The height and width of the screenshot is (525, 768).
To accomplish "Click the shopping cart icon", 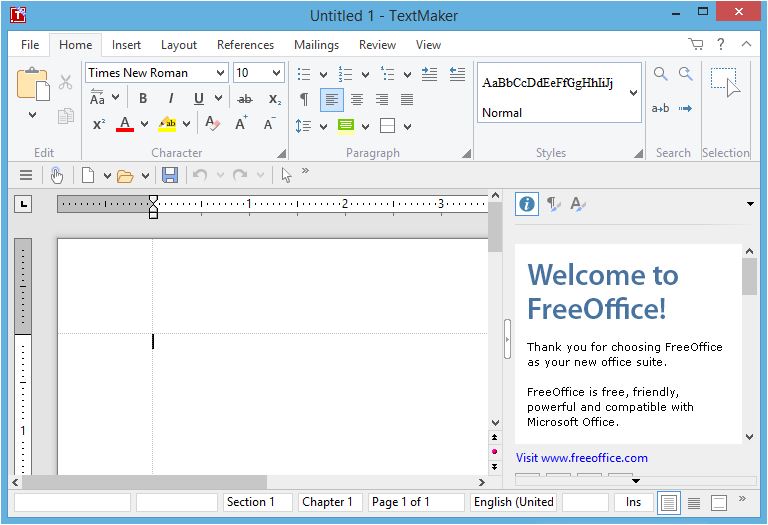I will 696,44.
